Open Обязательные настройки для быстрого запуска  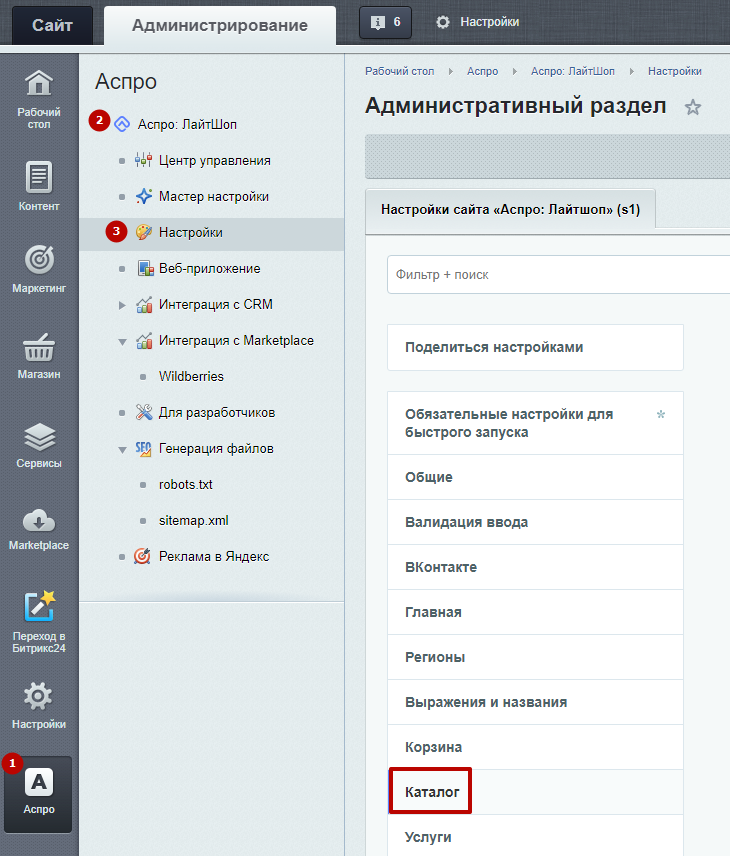535,423
